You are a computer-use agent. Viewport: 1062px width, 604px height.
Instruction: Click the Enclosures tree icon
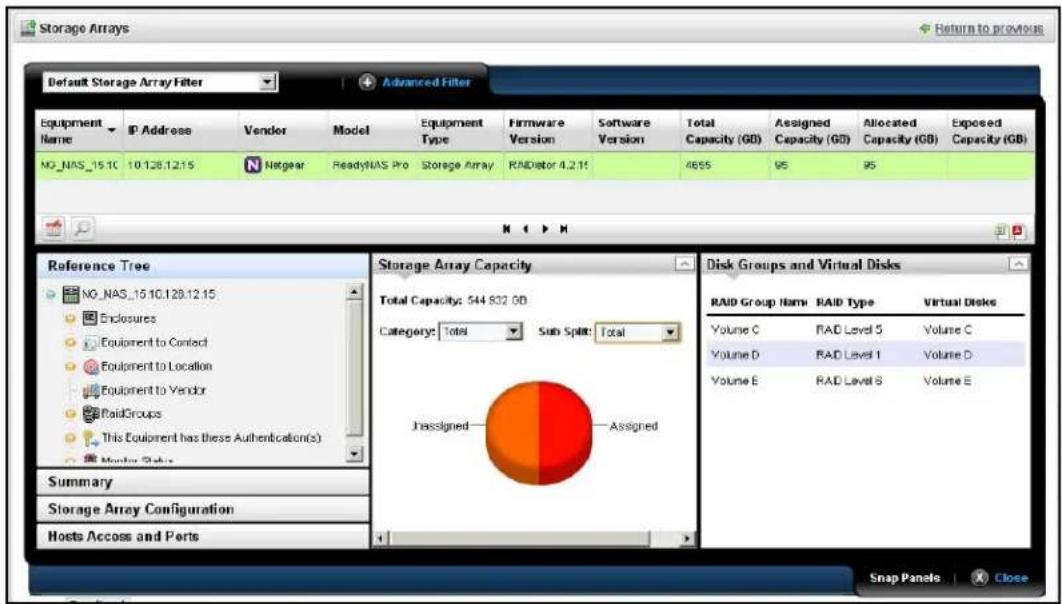pyautogui.click(x=91, y=318)
